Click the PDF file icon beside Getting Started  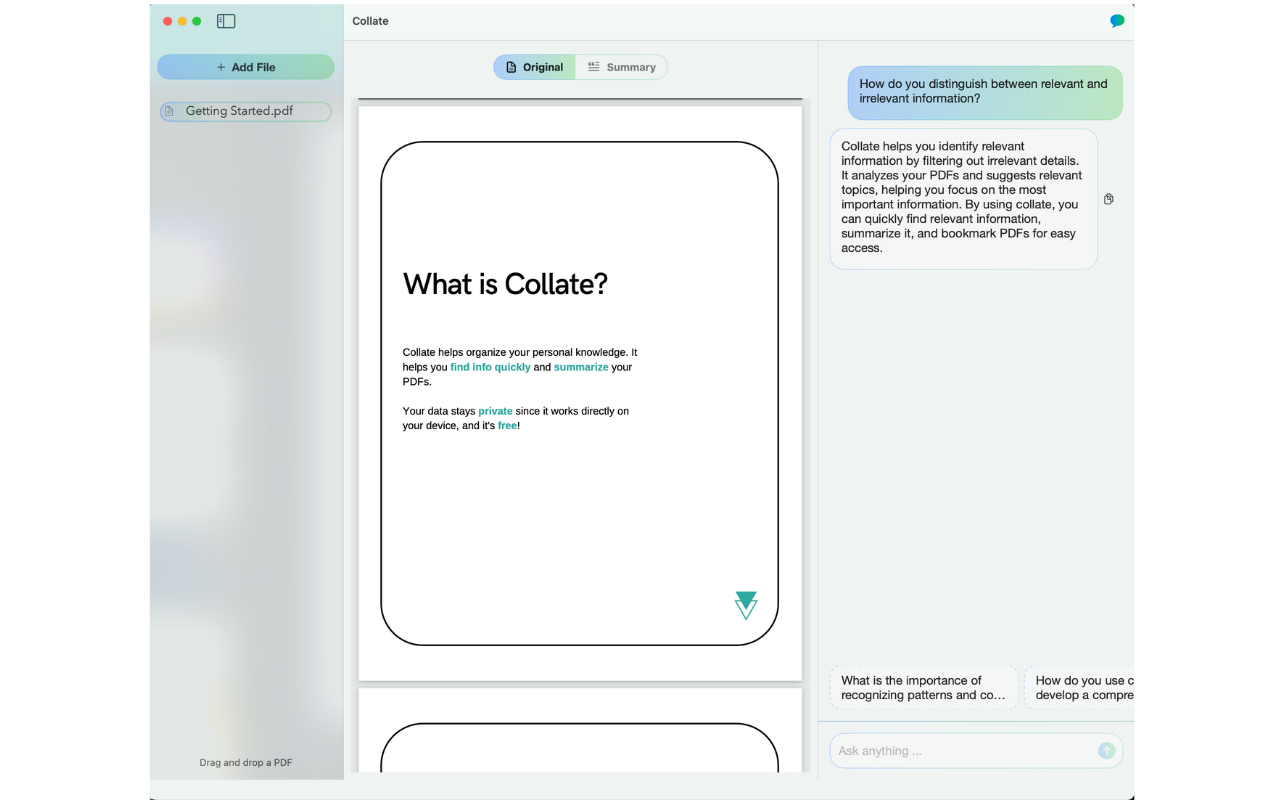[169, 111]
